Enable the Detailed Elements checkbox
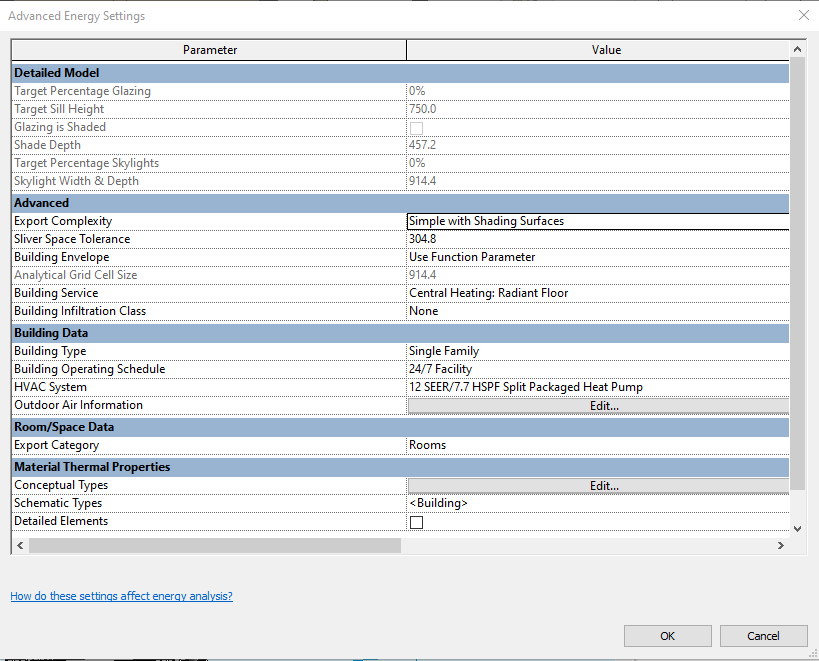 click(x=416, y=521)
